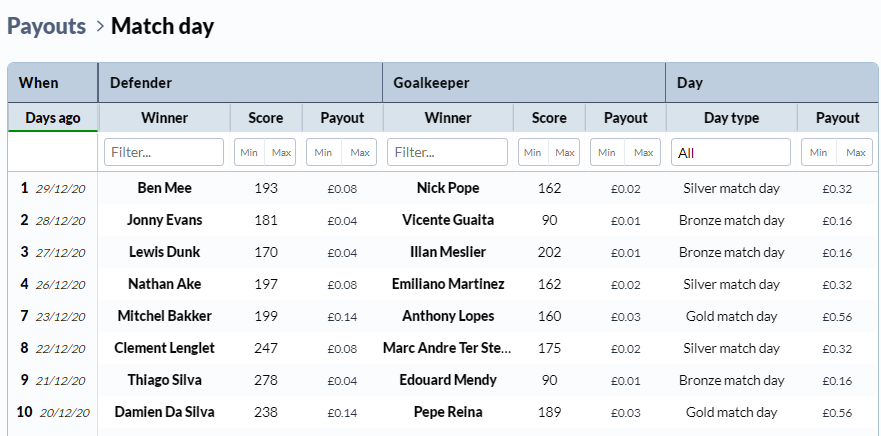This screenshot has height=436, width=881.
Task: Select Marc Andre Ter Stegen row entry
Action: click(x=447, y=348)
